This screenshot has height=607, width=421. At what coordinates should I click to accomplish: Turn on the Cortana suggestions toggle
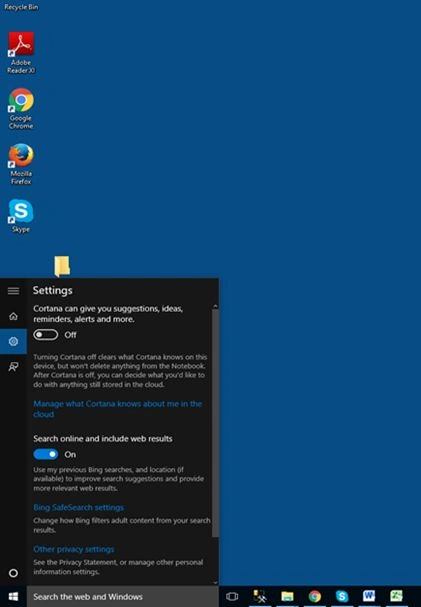point(46,334)
